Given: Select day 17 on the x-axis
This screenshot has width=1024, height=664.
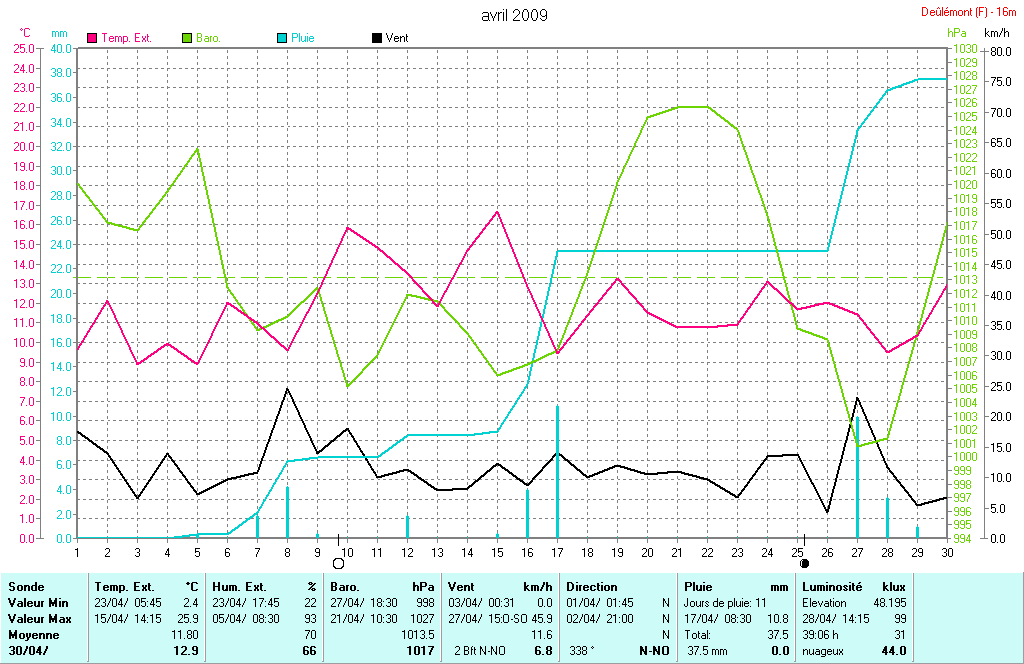Looking at the screenshot, I should 557,551.
